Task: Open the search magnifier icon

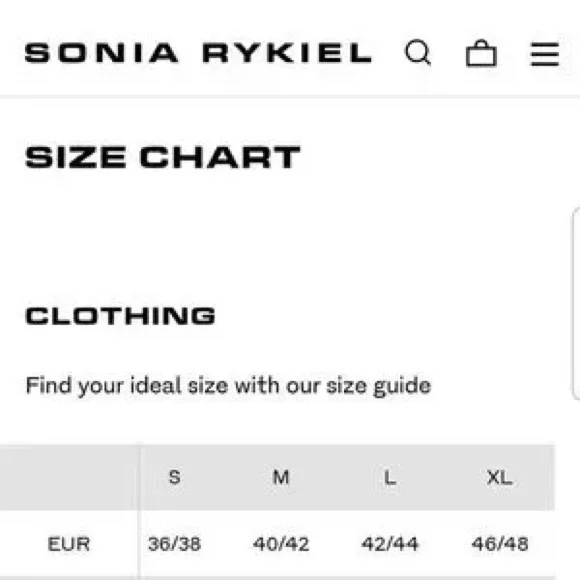Action: click(x=418, y=52)
